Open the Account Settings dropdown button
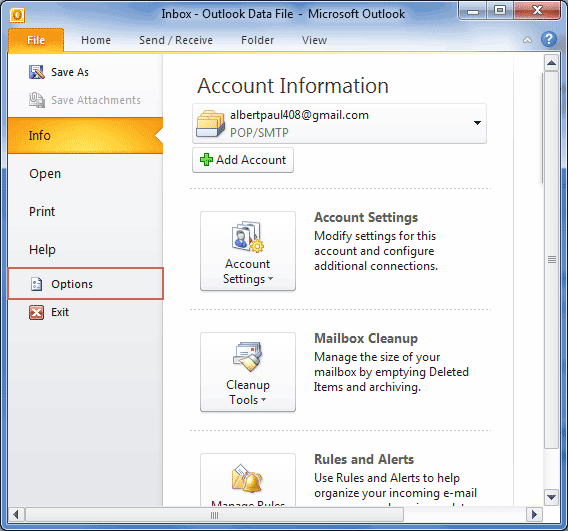 [248, 251]
